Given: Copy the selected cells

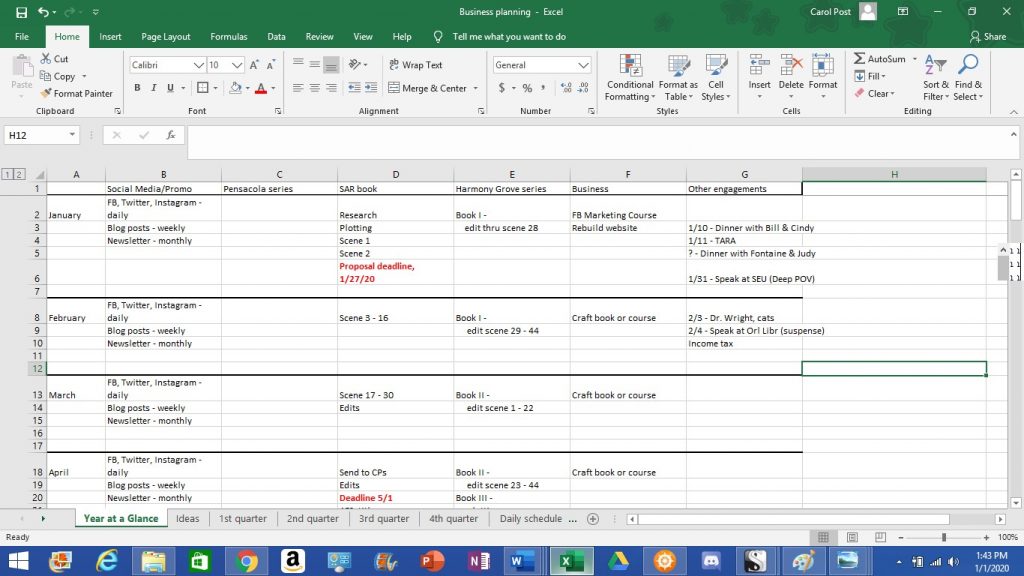Looking at the screenshot, I should [57, 76].
